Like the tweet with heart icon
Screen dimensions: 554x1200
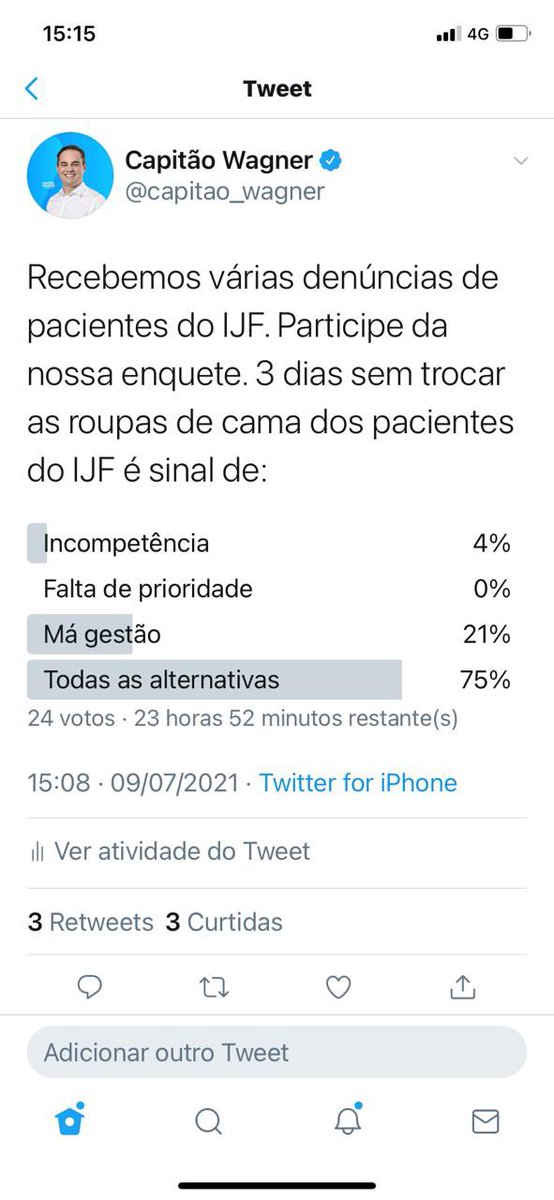(x=339, y=987)
